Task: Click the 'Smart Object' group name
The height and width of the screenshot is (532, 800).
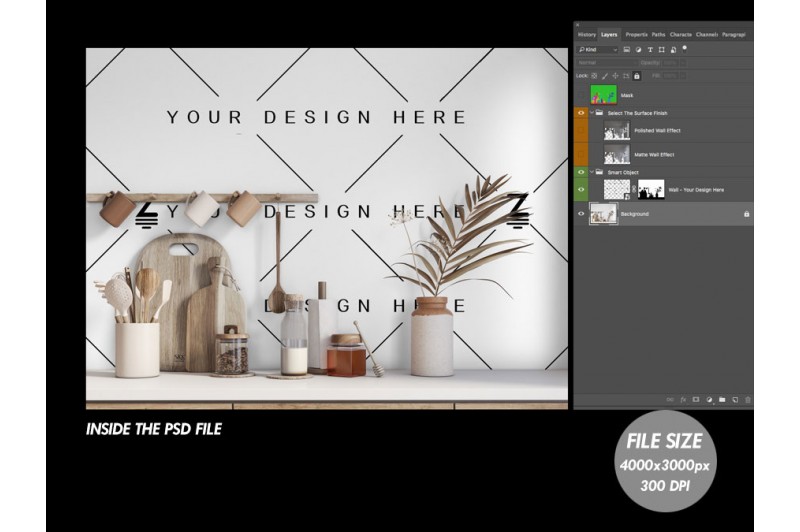Action: (623, 172)
